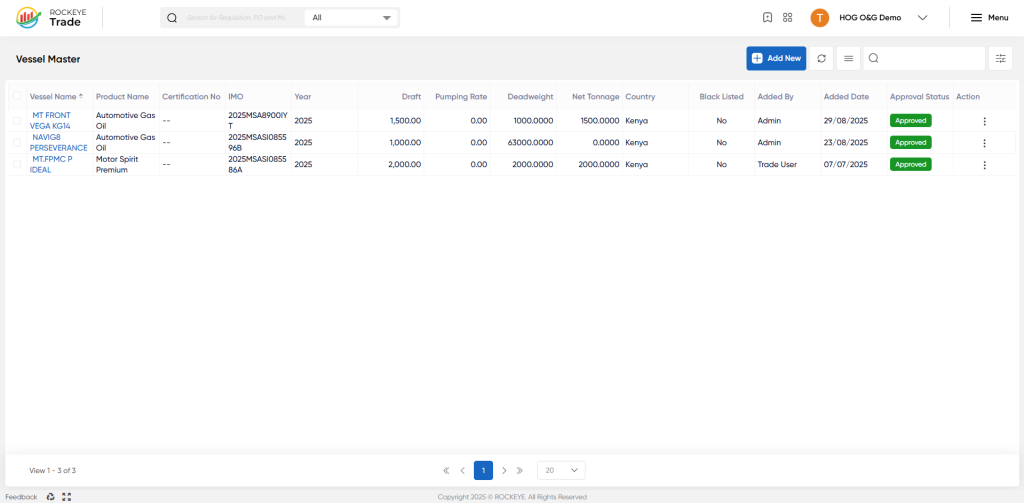Select MT FRONT VEGA KG14 row checkbox
Viewport: 1024px width, 503px height.
pyautogui.click(x=17, y=120)
